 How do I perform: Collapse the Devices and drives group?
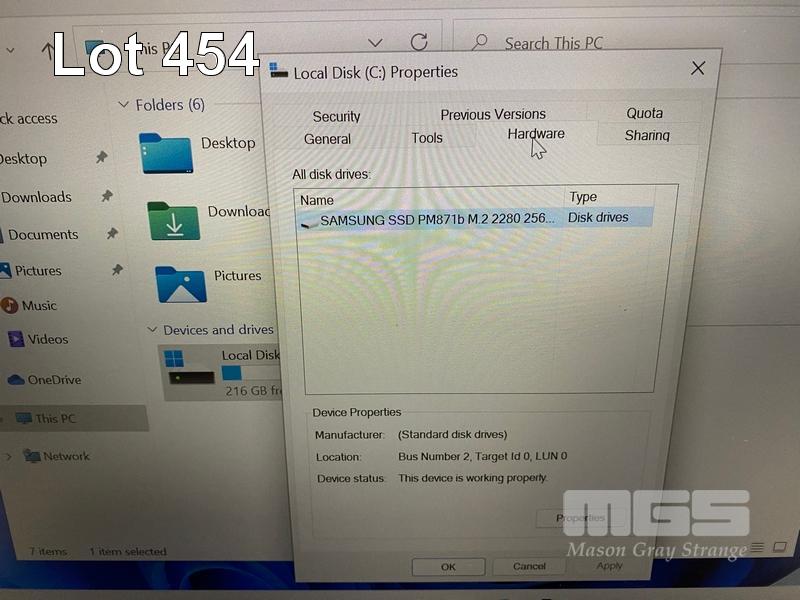(152, 330)
